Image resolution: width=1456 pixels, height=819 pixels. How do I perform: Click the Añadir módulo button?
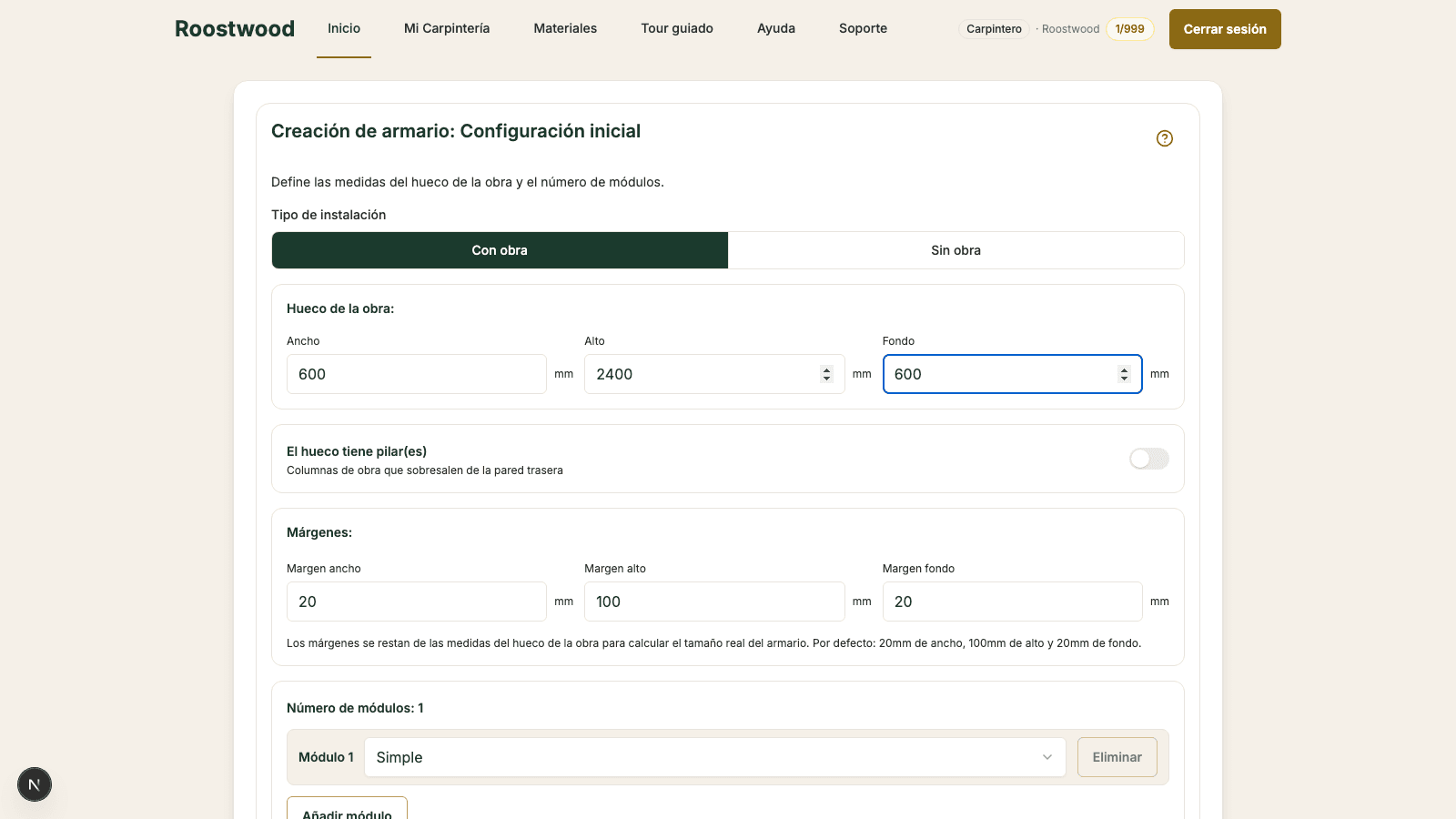pos(347,810)
